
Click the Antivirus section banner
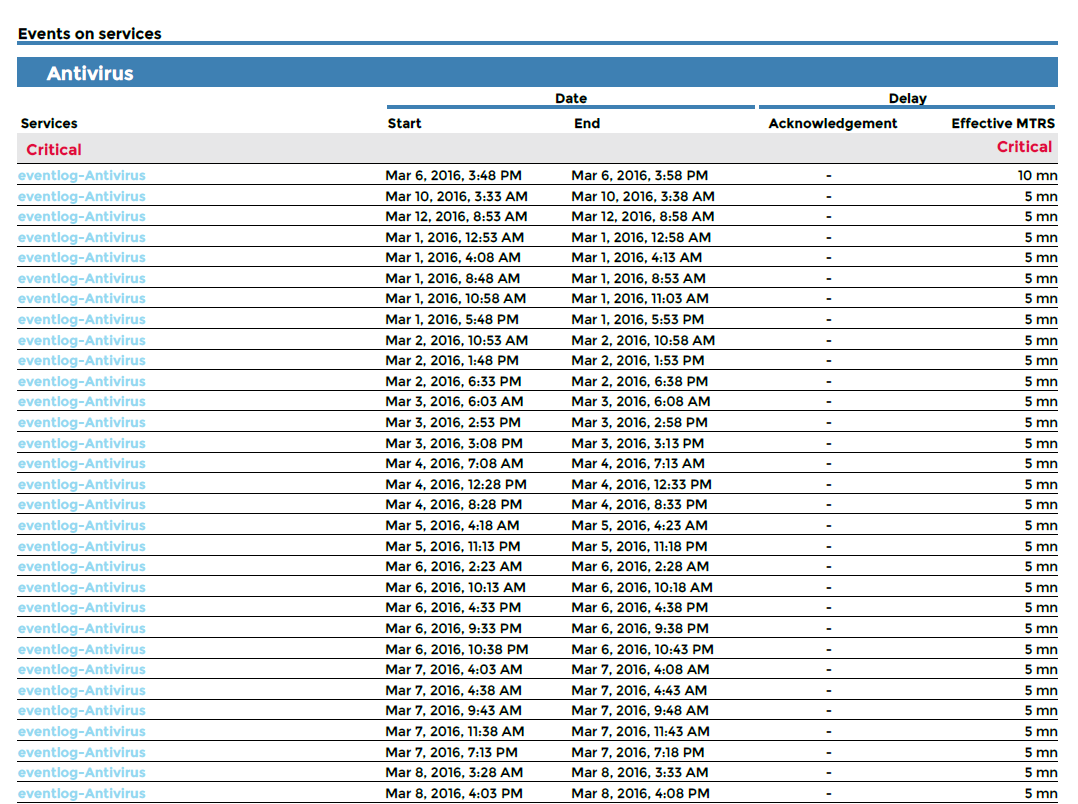(90, 74)
